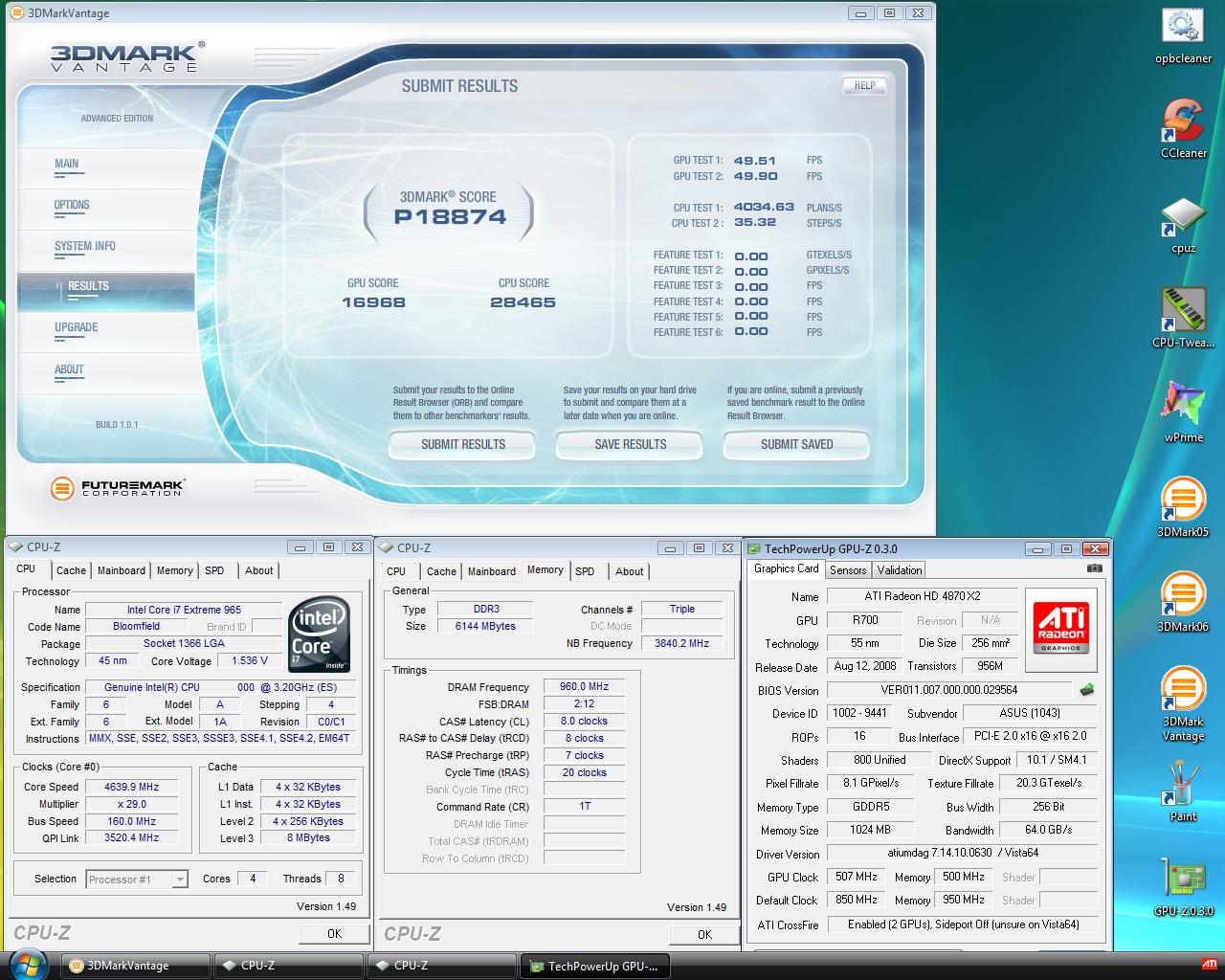Screen dimensions: 1225x980
Task: Click the memory size value 6144 MBytes
Action: click(x=485, y=626)
